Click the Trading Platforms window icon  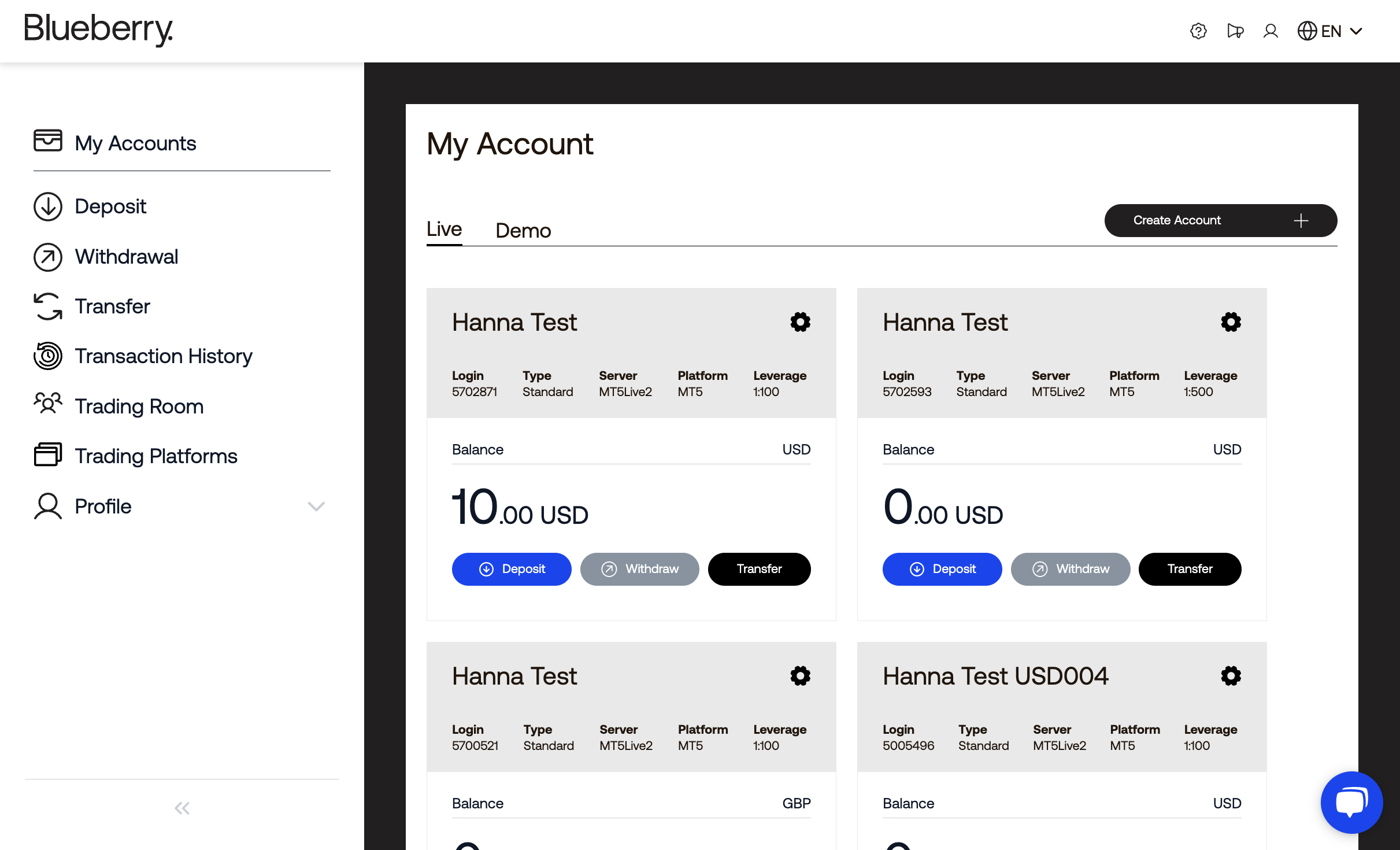tap(48, 454)
